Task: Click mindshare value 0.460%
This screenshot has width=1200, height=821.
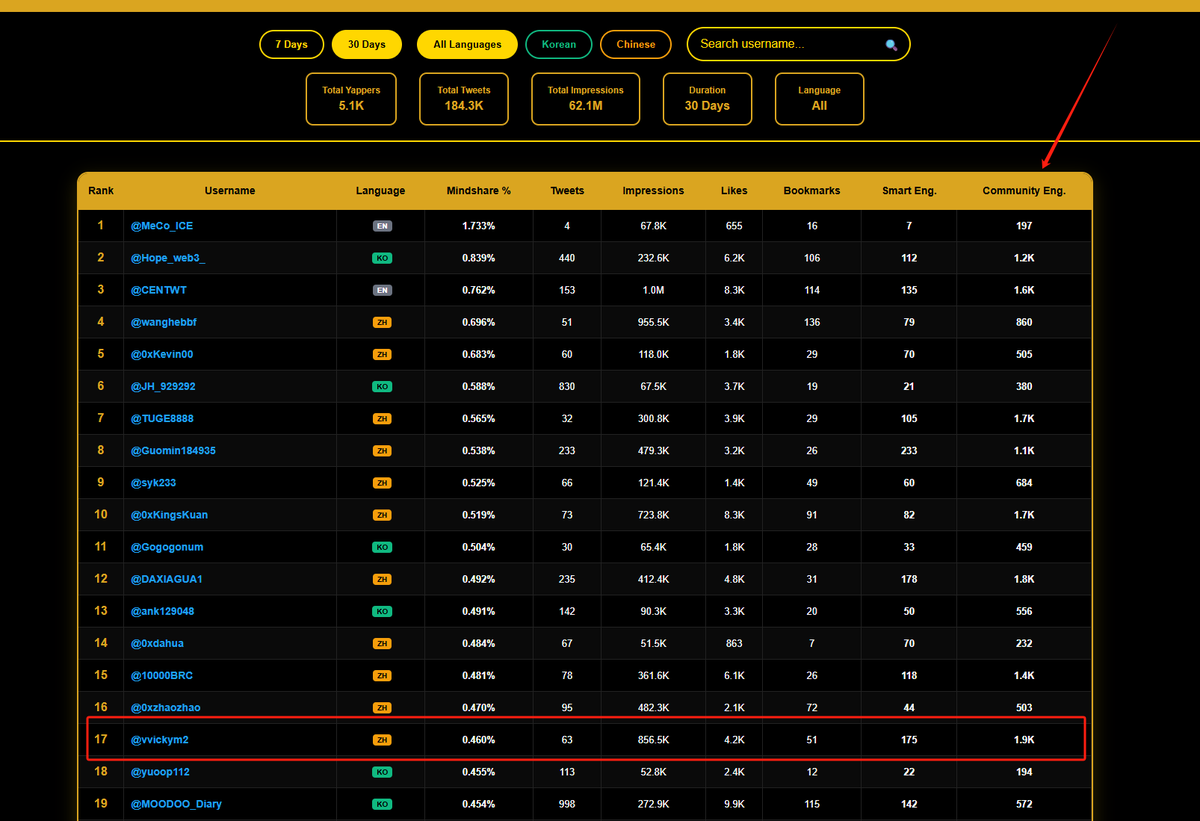Action: point(478,740)
